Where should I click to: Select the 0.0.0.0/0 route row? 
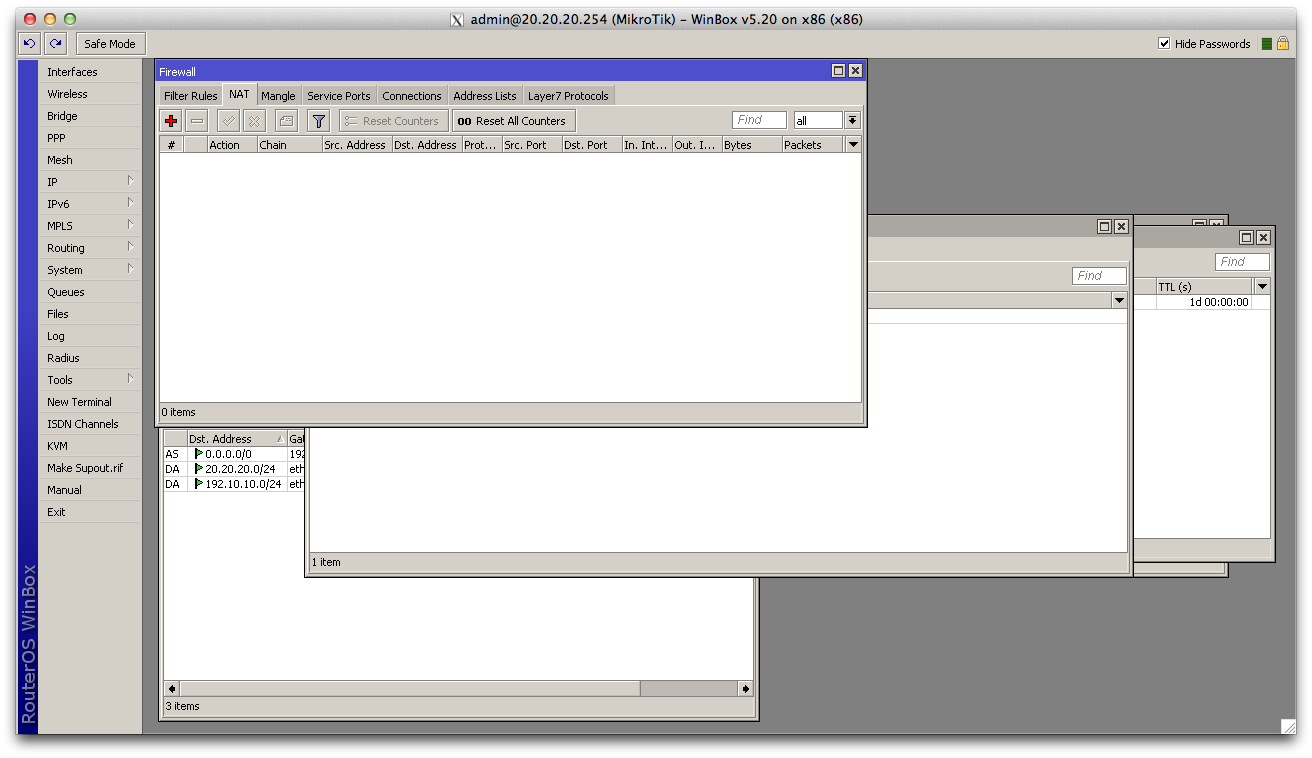235,454
